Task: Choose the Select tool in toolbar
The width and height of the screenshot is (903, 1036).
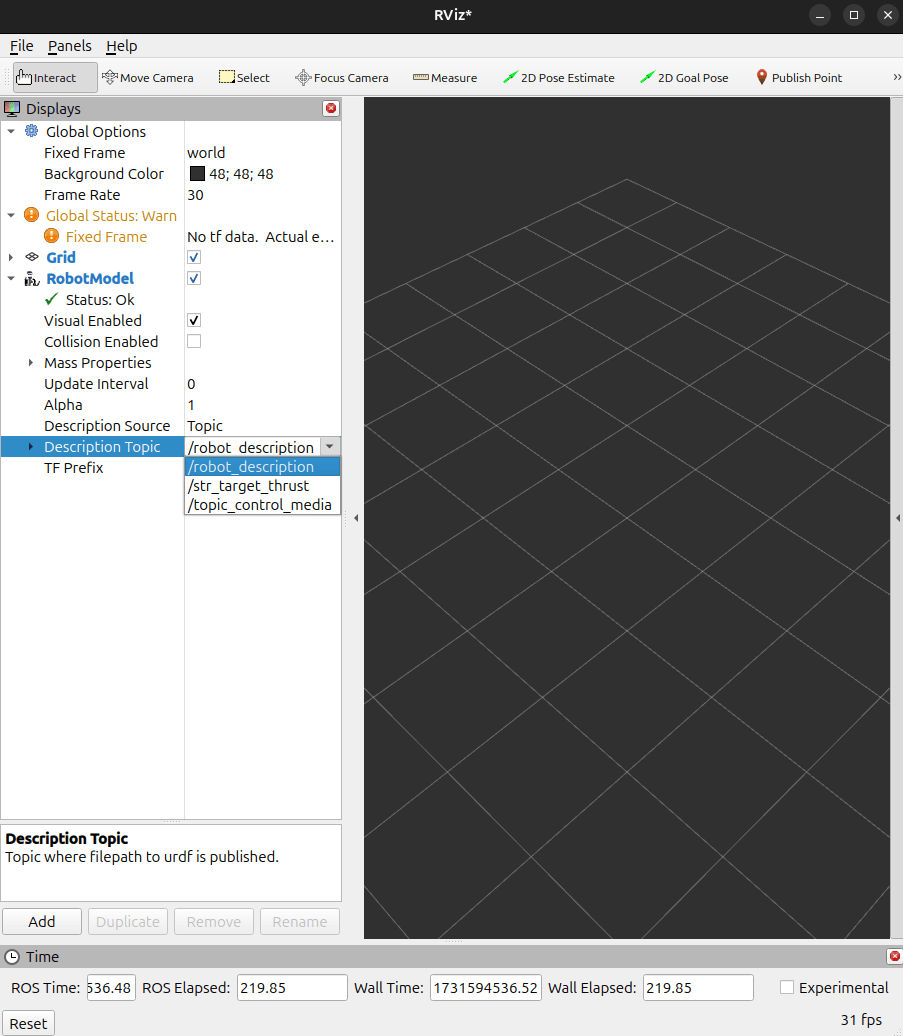Action: 244,78
